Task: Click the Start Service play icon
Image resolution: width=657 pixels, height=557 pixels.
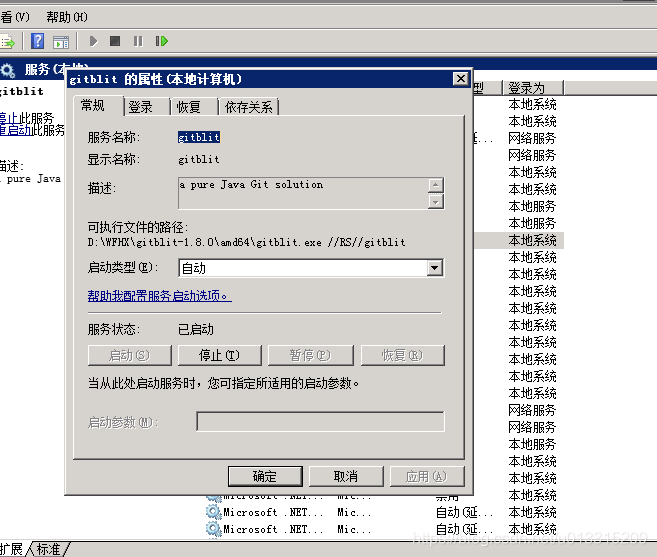Action: click(x=93, y=41)
